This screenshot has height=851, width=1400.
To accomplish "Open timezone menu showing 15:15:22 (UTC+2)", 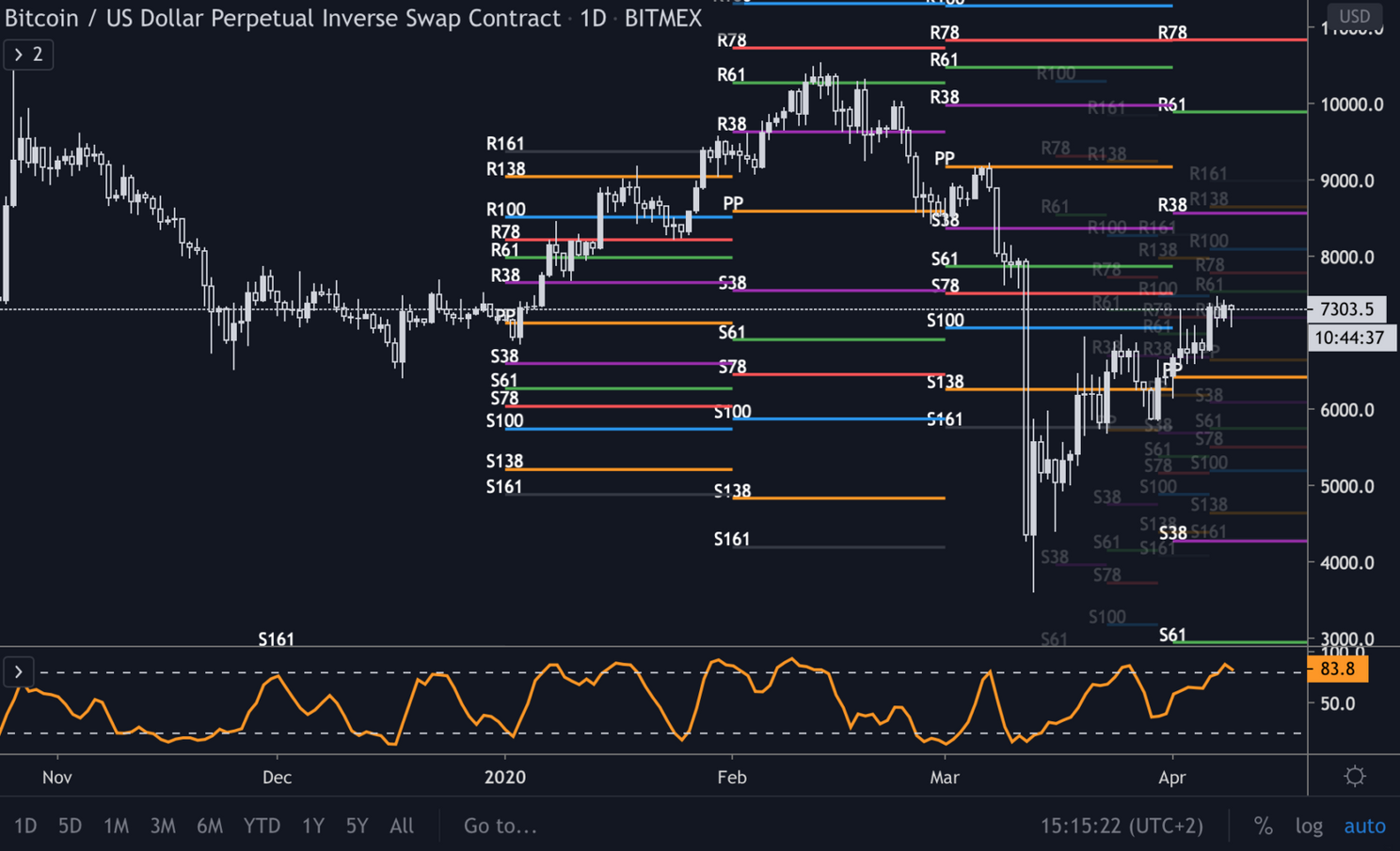I will click(x=1122, y=826).
